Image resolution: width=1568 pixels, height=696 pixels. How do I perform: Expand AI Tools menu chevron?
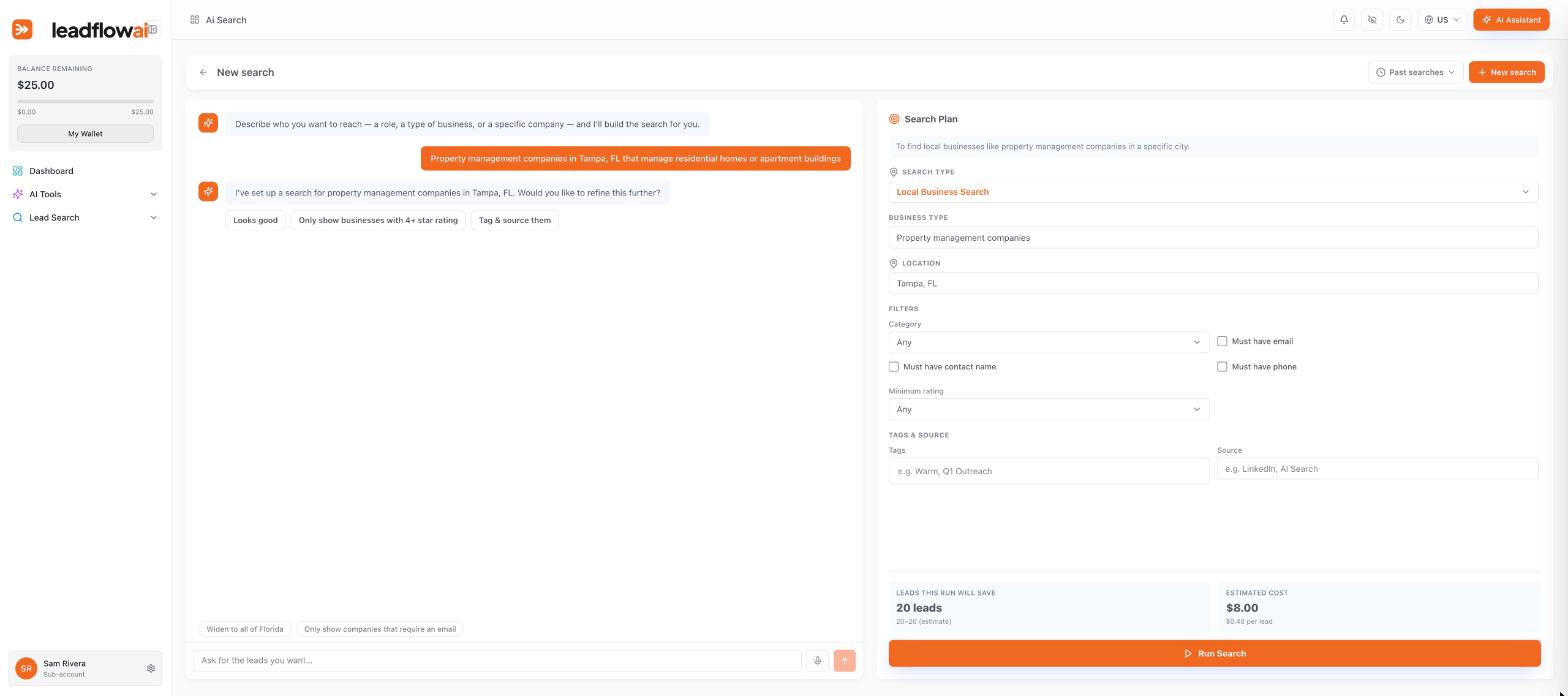coord(153,194)
